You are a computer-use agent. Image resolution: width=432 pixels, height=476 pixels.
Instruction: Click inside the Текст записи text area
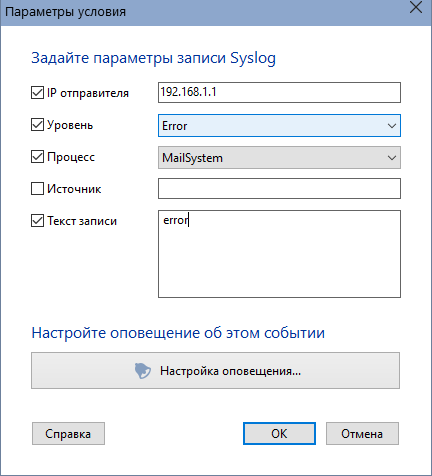pos(279,254)
